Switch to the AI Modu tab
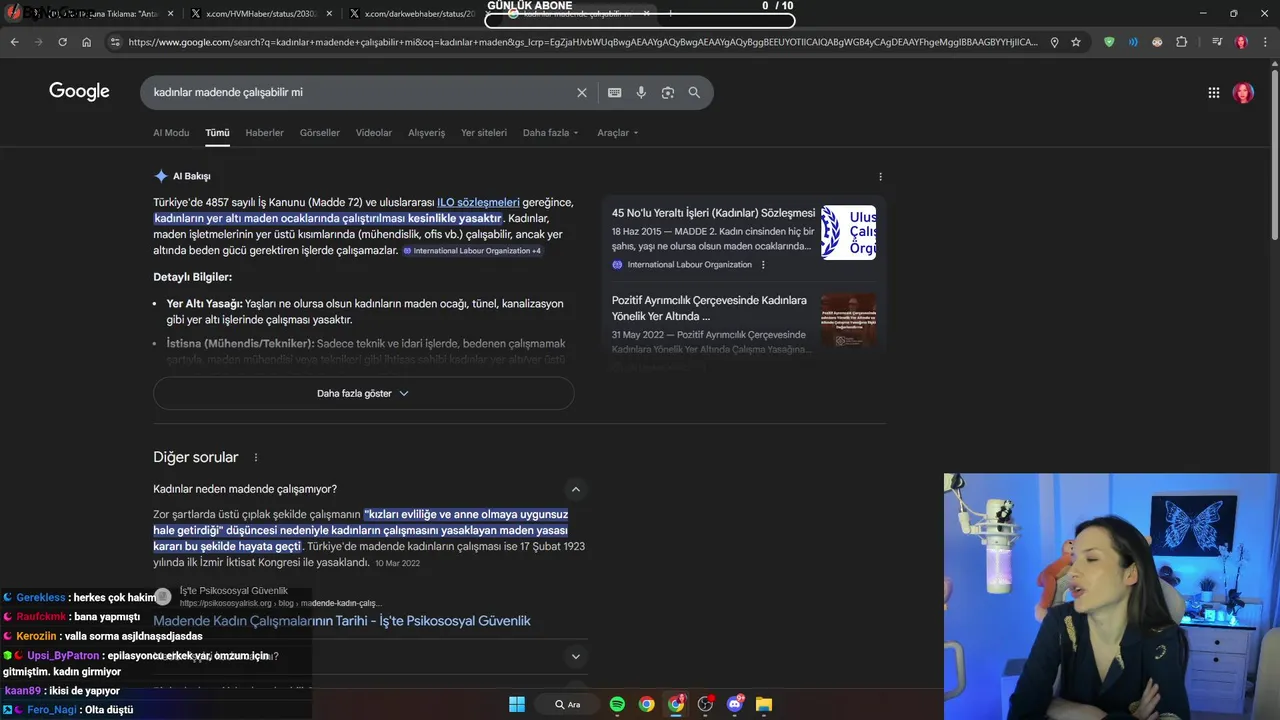 171,133
